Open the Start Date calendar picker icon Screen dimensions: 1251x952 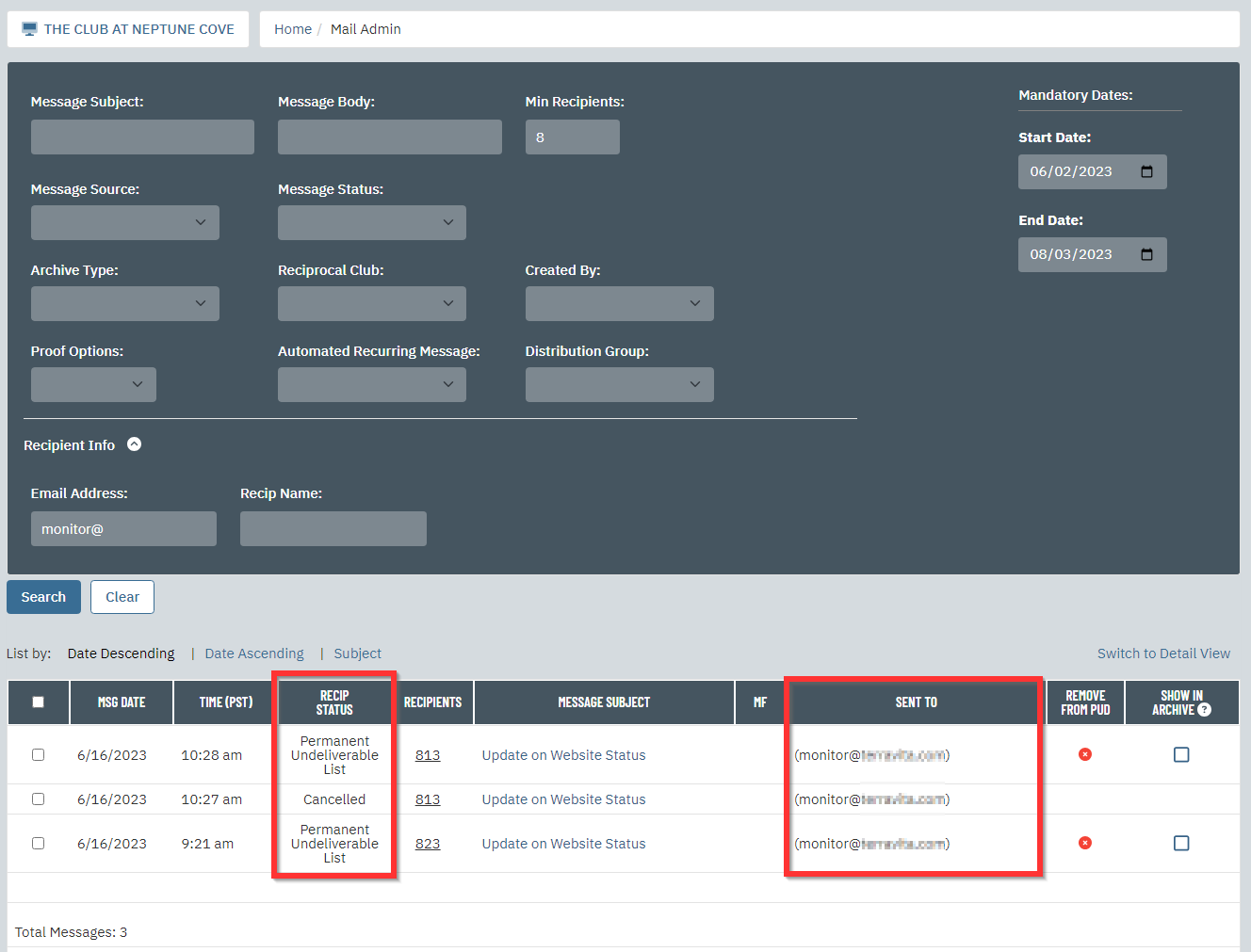[1146, 171]
